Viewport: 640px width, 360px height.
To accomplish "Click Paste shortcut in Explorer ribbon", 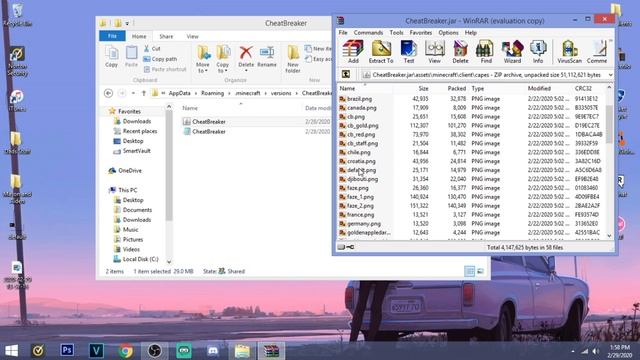I will [x=165, y=69].
